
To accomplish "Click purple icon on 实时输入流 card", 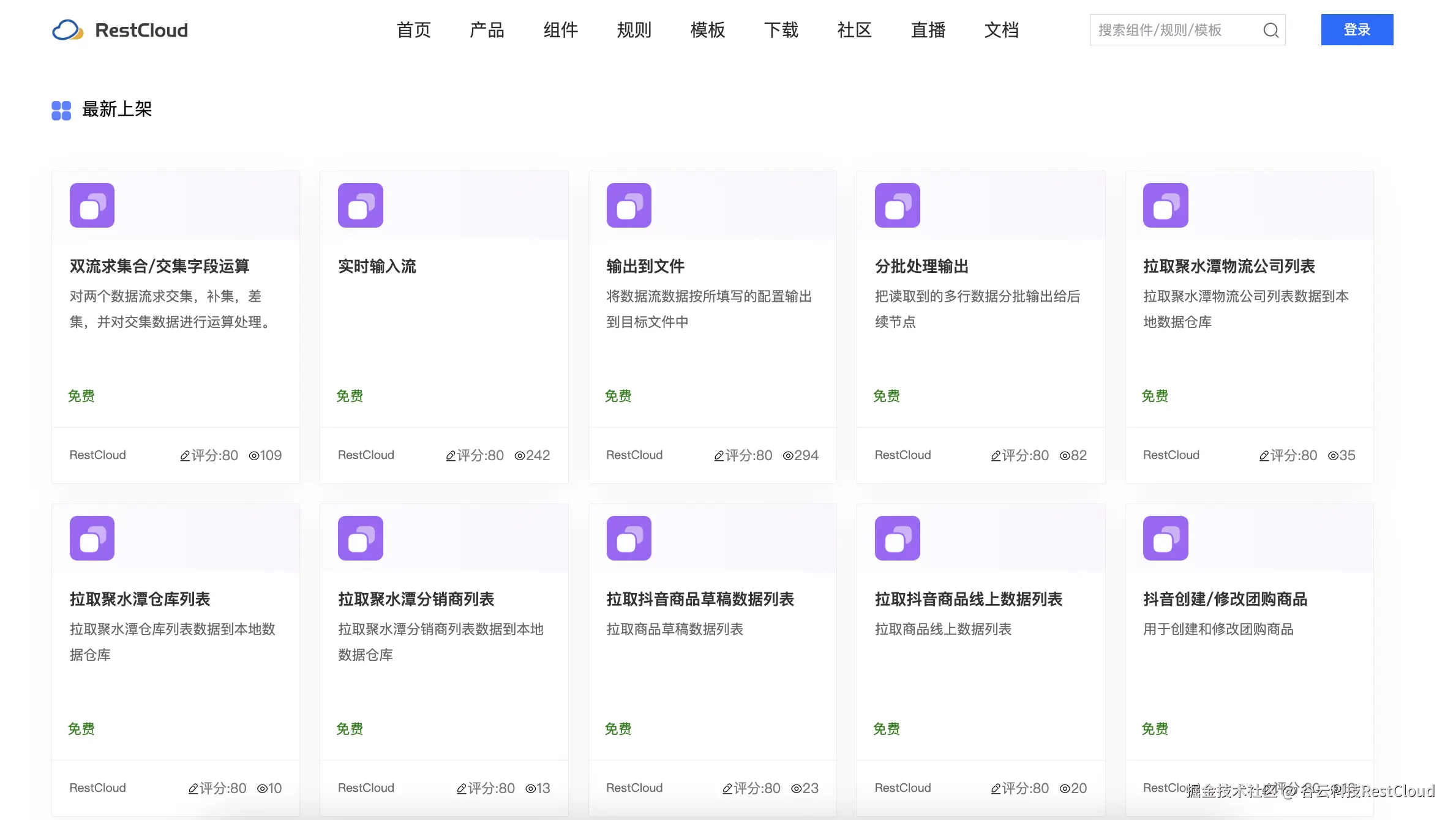I will tap(361, 205).
